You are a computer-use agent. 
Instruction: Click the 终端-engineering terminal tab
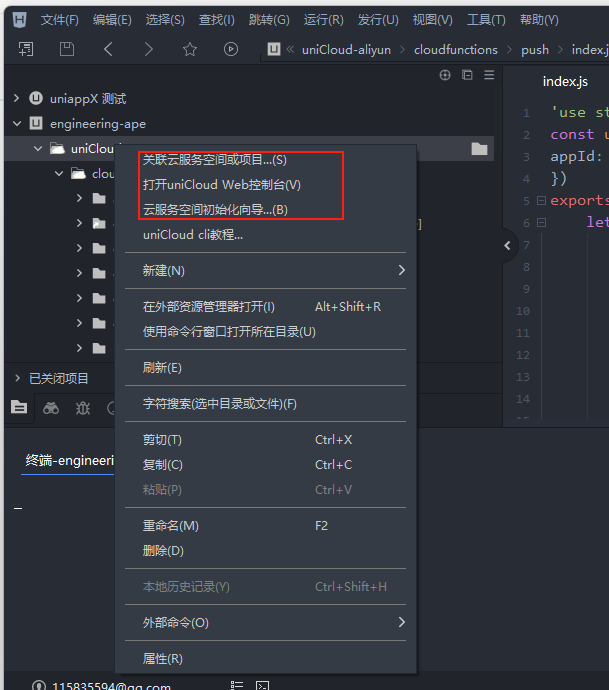[70, 460]
